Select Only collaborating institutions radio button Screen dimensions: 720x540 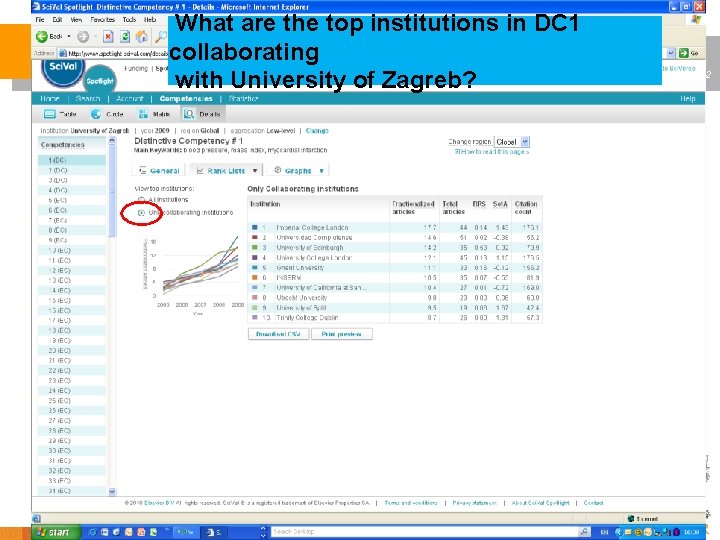coord(141,213)
